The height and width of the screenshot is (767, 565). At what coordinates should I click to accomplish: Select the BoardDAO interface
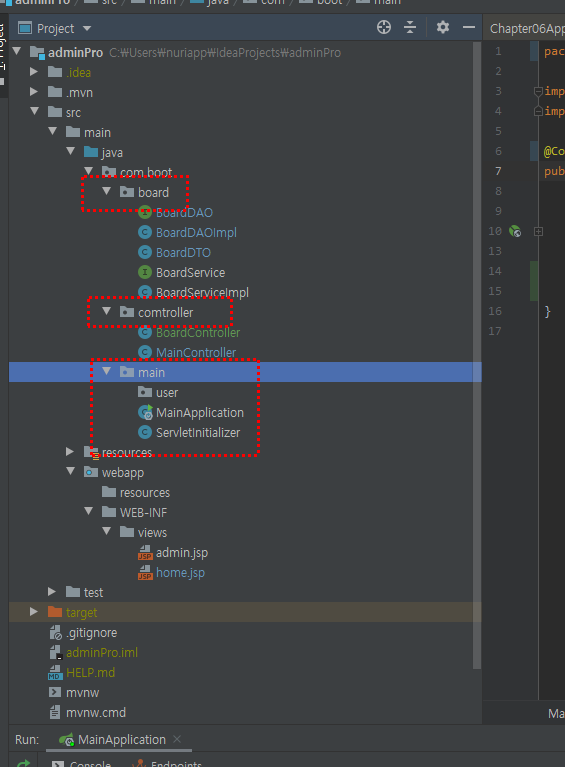pyautogui.click(x=184, y=213)
